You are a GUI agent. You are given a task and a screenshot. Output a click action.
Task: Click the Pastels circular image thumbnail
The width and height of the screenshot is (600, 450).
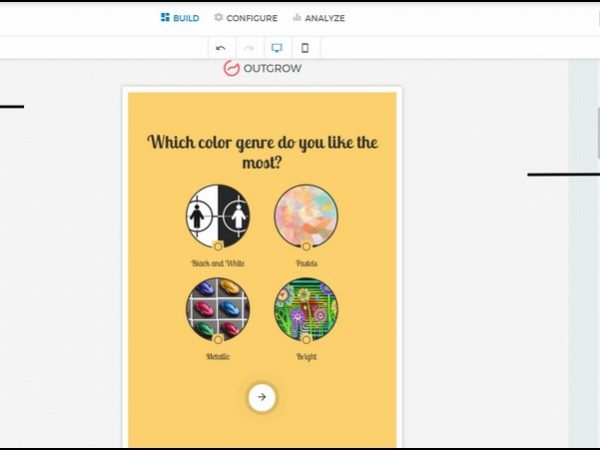306,216
